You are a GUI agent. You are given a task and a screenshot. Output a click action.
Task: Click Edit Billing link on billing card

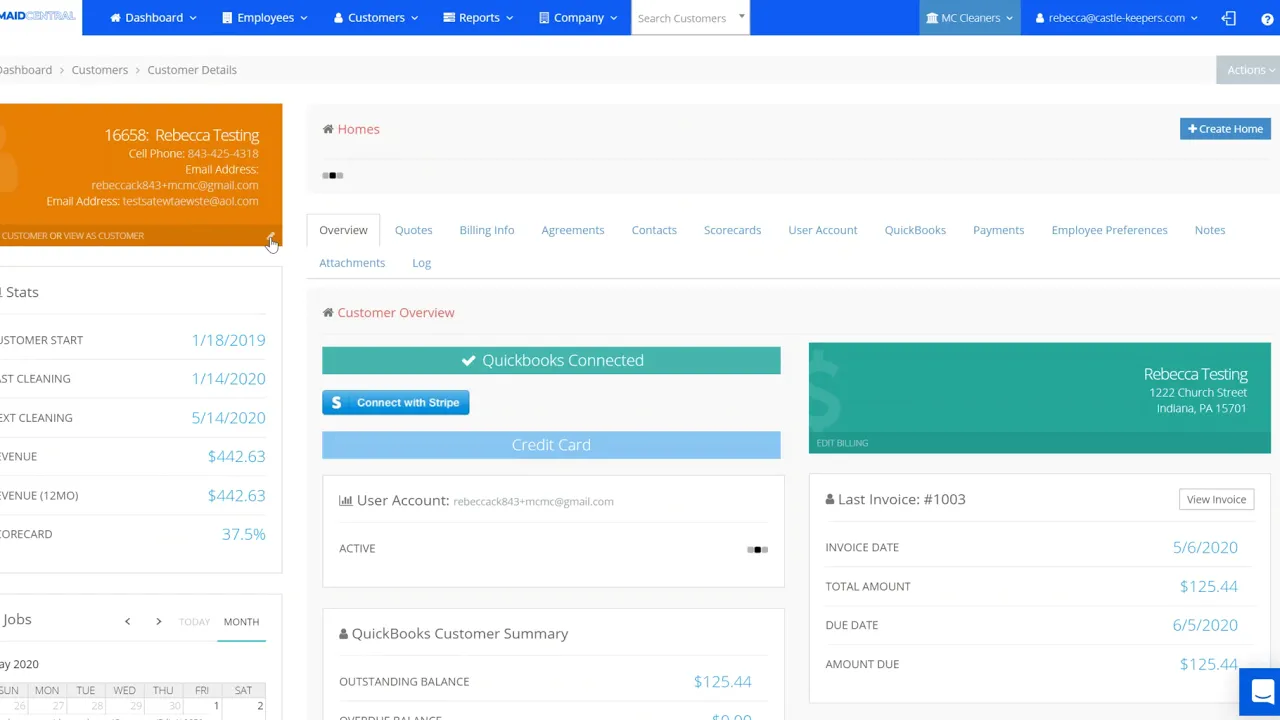point(842,443)
